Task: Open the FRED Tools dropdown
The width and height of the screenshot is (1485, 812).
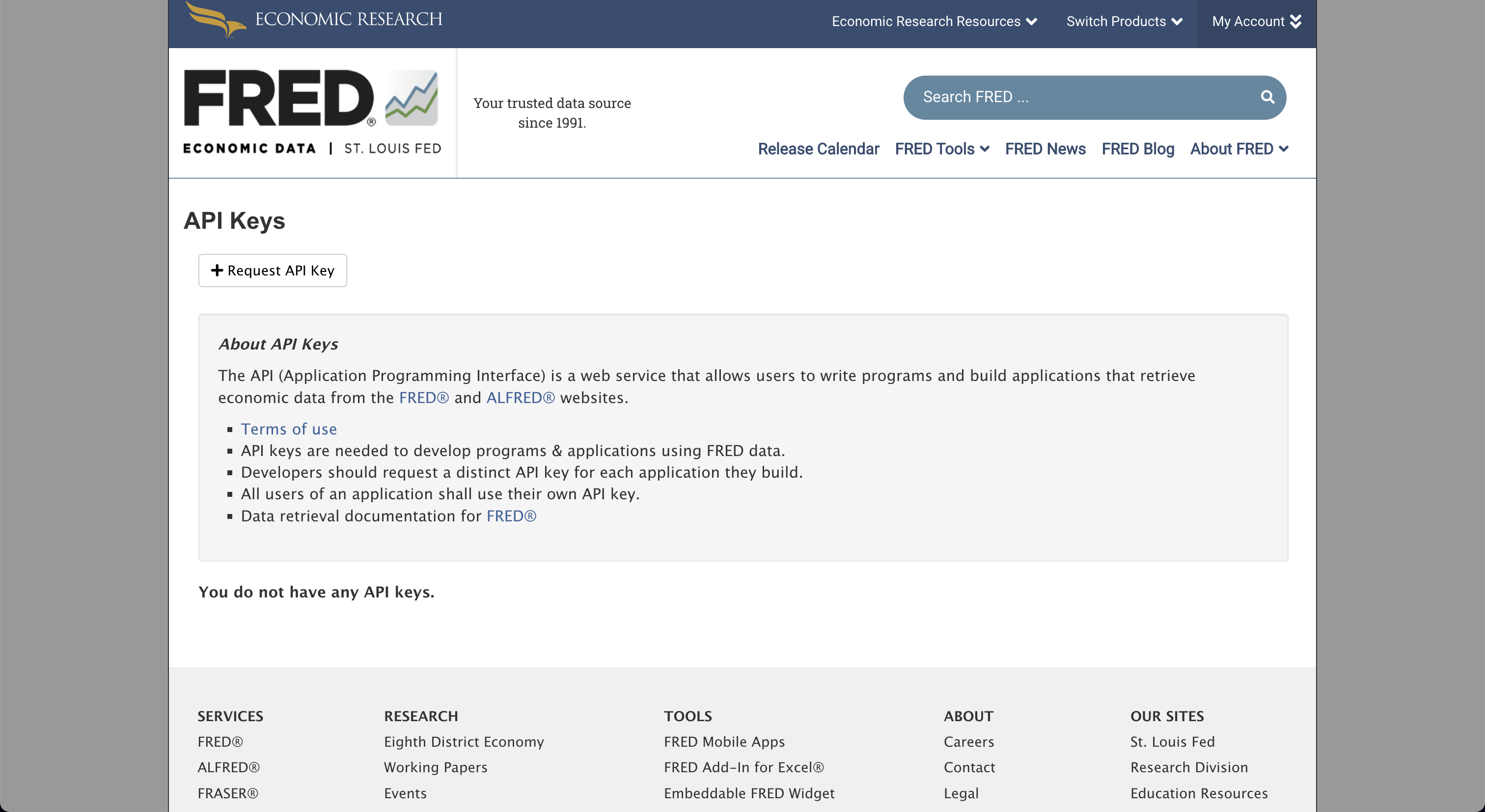Action: tap(942, 149)
